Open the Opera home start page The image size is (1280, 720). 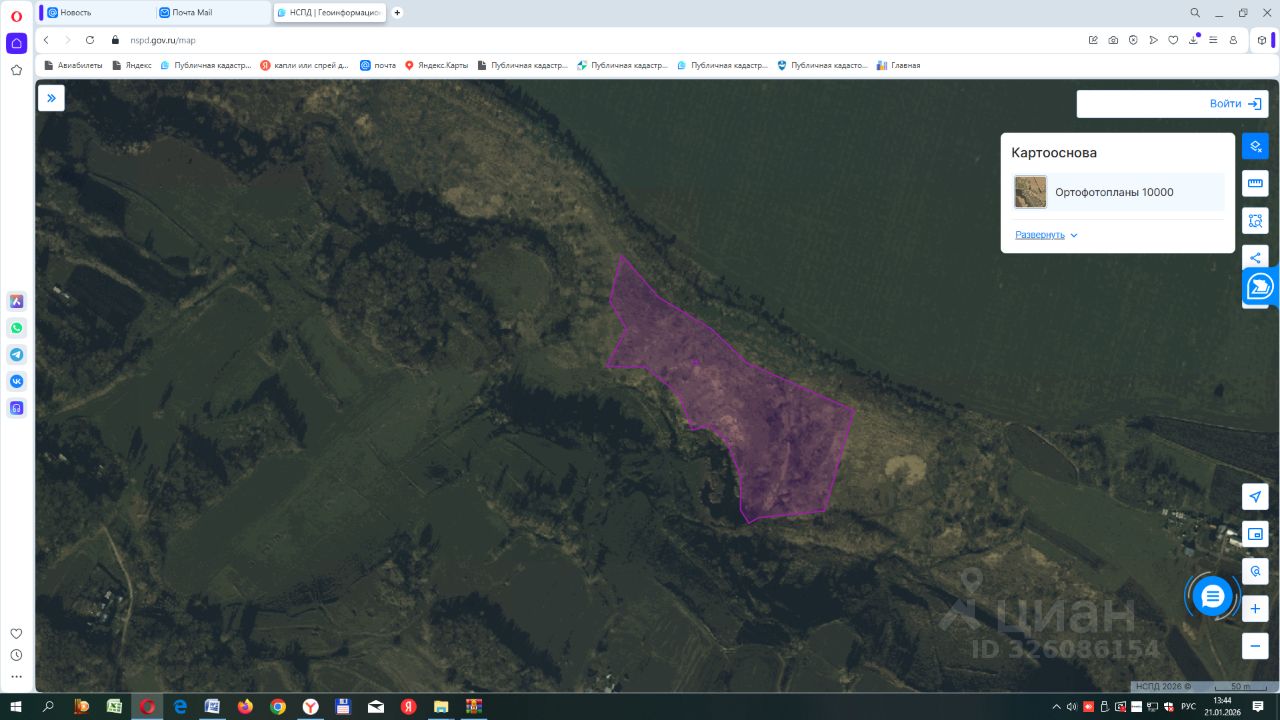16,43
